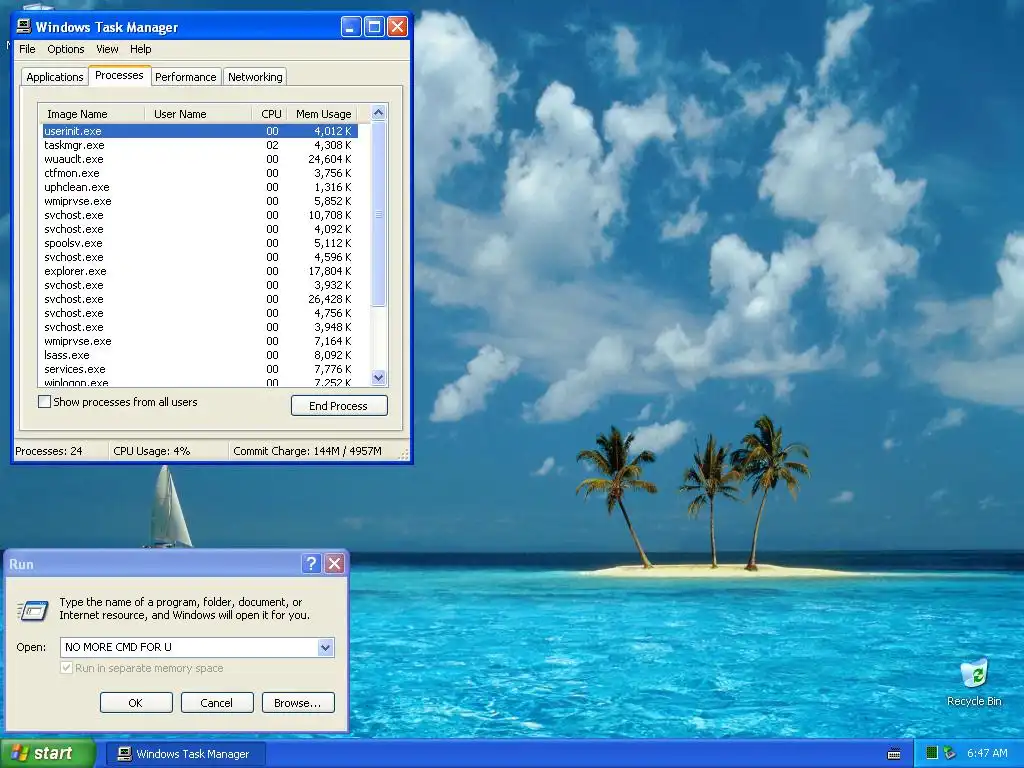Click the process list scroll down arrow
Image resolution: width=1024 pixels, height=768 pixels.
click(x=378, y=377)
